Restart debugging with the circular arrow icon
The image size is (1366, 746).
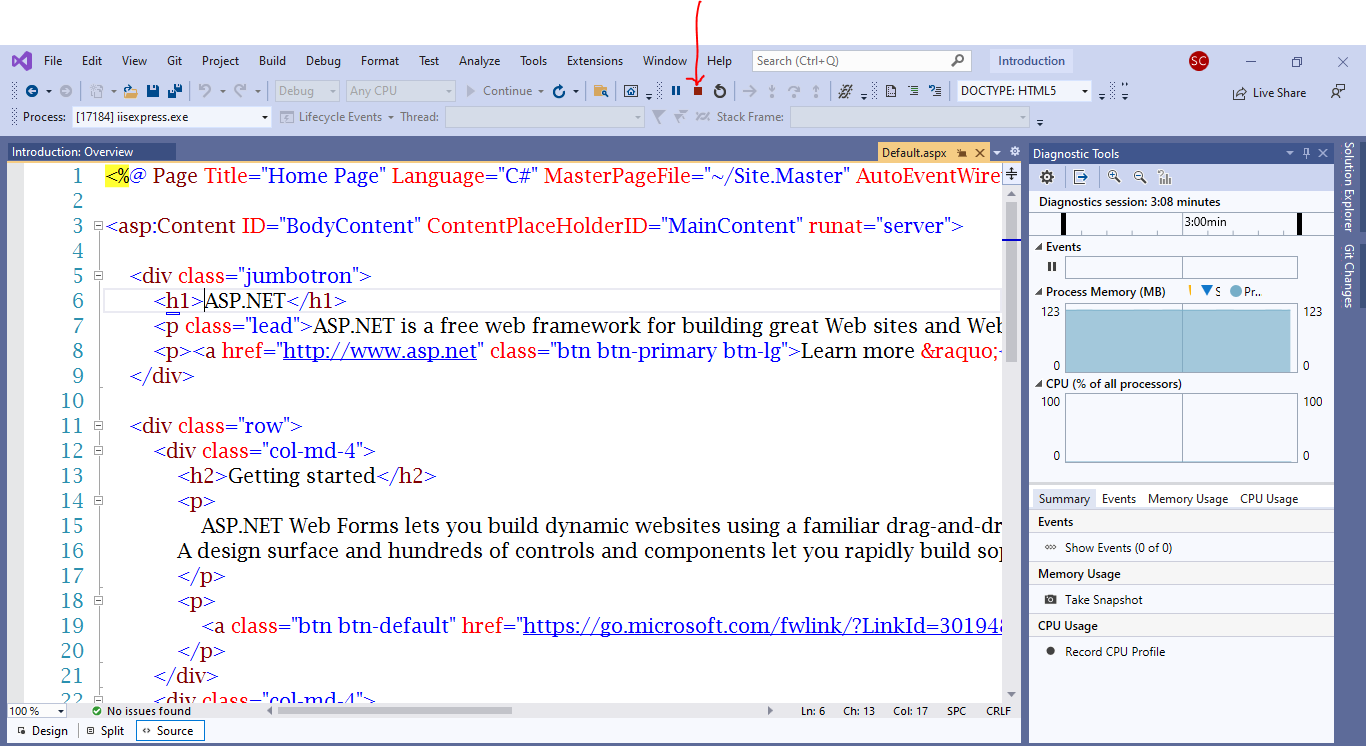coord(719,91)
